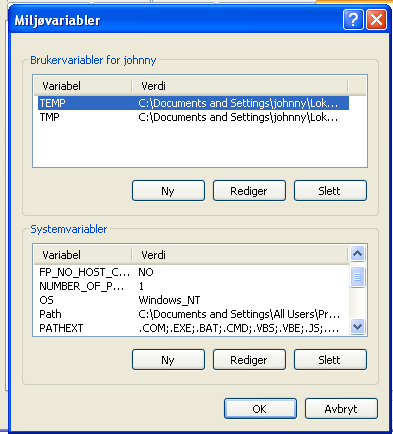Click the NO value of FP_NO_HOST_C...

point(146,272)
